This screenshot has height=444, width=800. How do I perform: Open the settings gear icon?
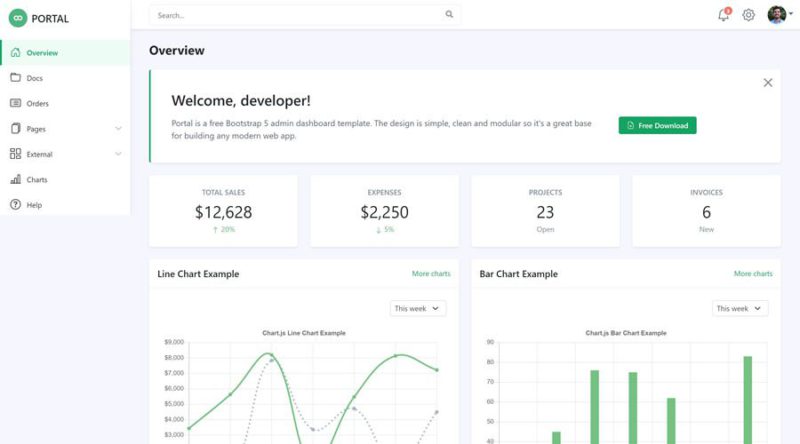point(748,15)
